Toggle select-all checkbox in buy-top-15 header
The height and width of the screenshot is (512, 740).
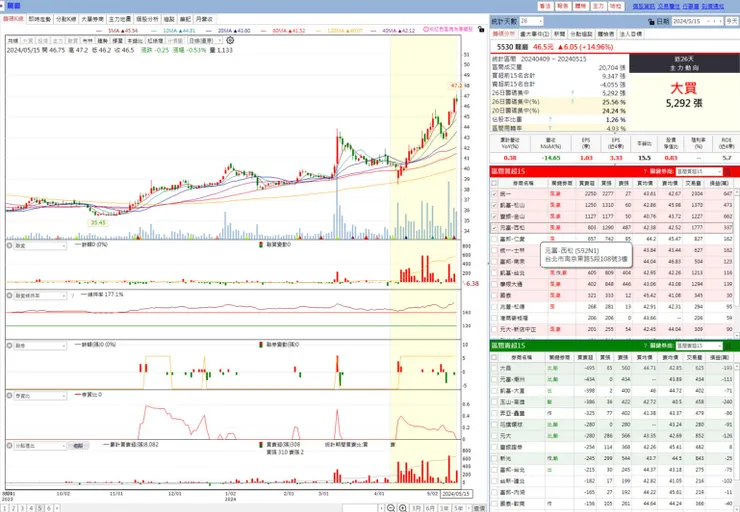pyautogui.click(x=494, y=183)
